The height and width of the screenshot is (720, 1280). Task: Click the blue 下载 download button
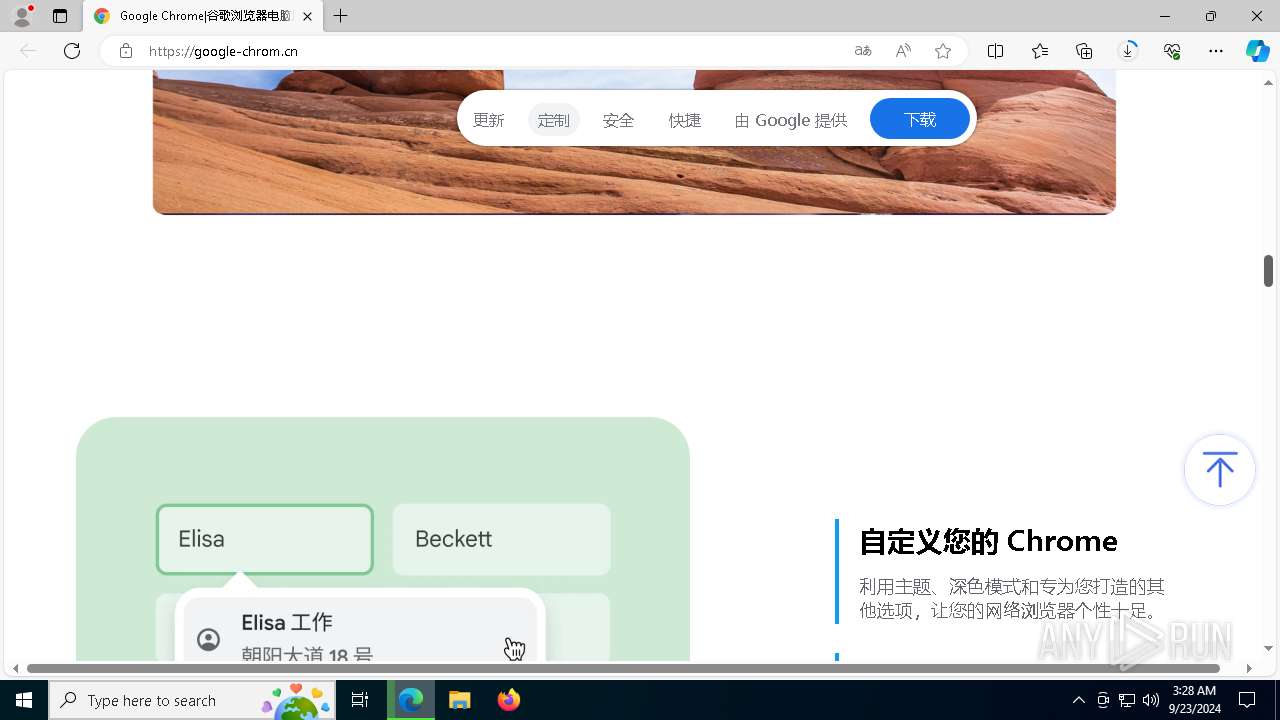(x=920, y=119)
